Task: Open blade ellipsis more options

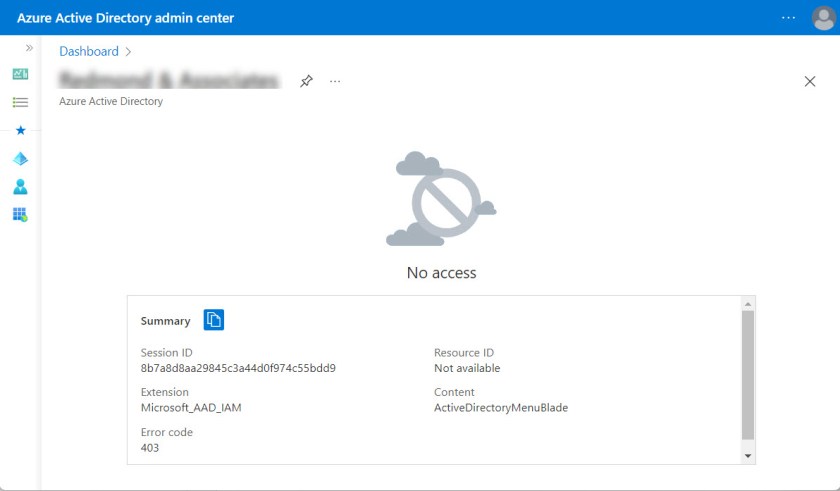Action: point(335,81)
